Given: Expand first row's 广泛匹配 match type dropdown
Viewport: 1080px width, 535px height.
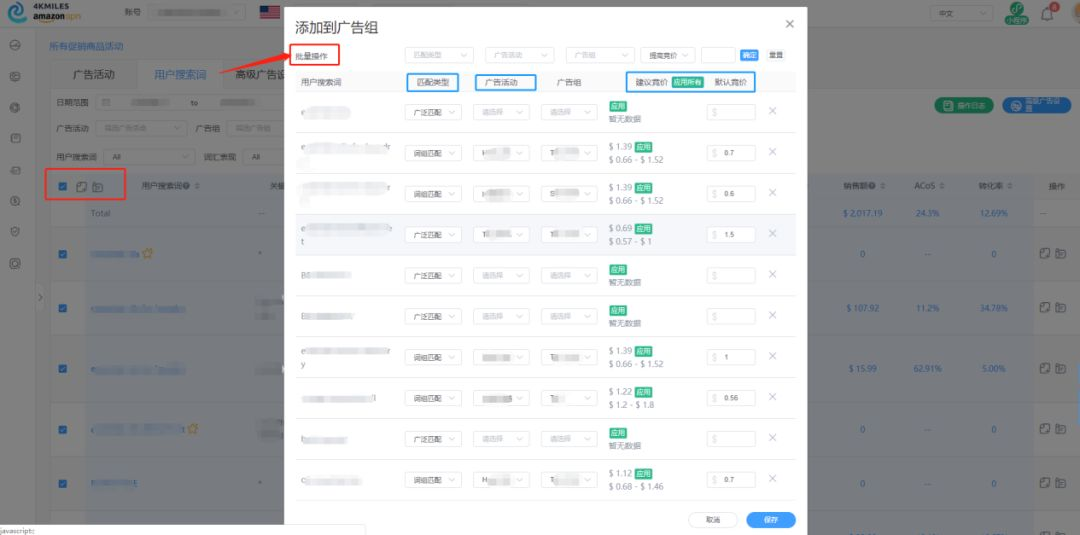Looking at the screenshot, I should point(434,112).
